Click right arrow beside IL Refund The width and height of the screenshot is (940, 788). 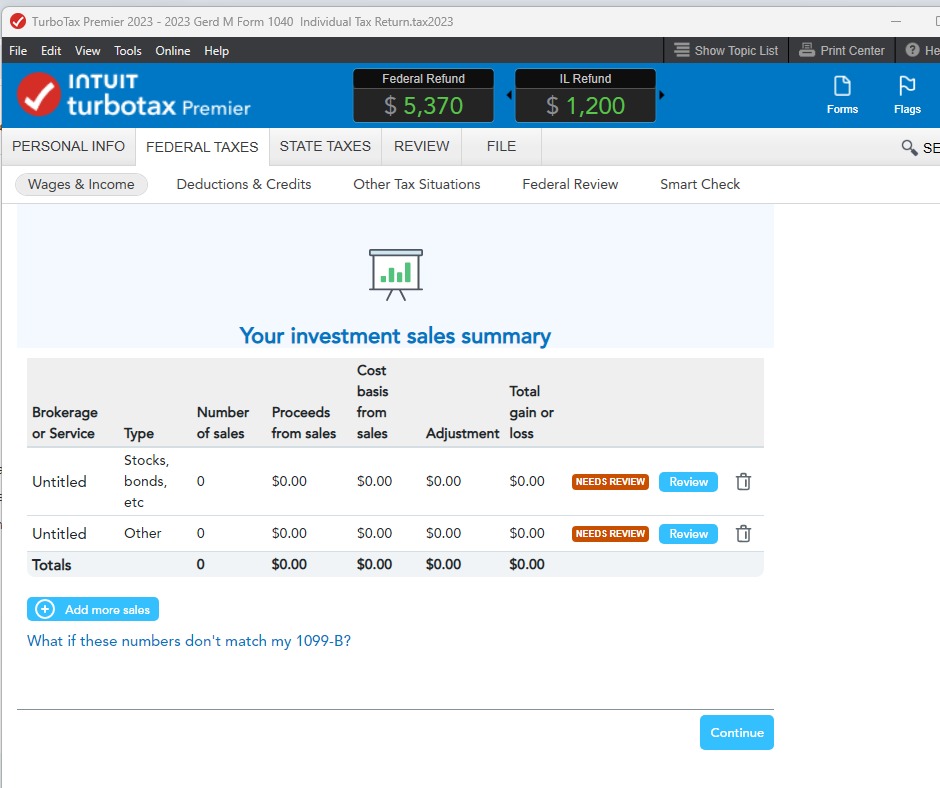(661, 95)
